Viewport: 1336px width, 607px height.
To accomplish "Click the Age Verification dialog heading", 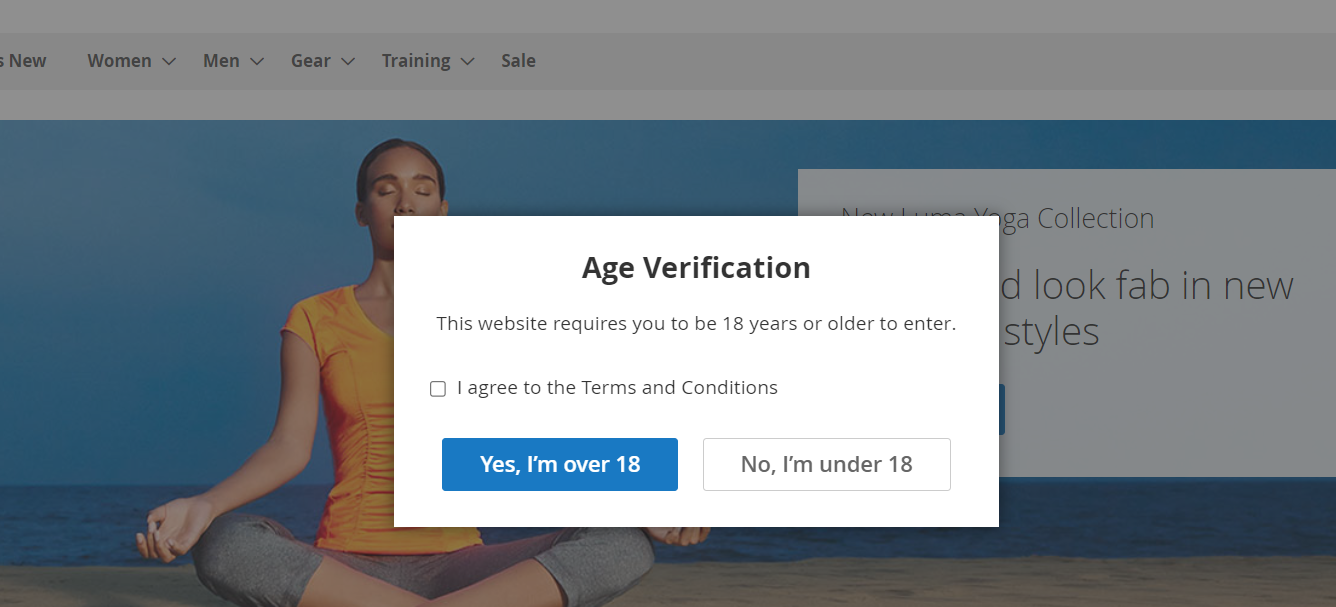I will 696,268.
